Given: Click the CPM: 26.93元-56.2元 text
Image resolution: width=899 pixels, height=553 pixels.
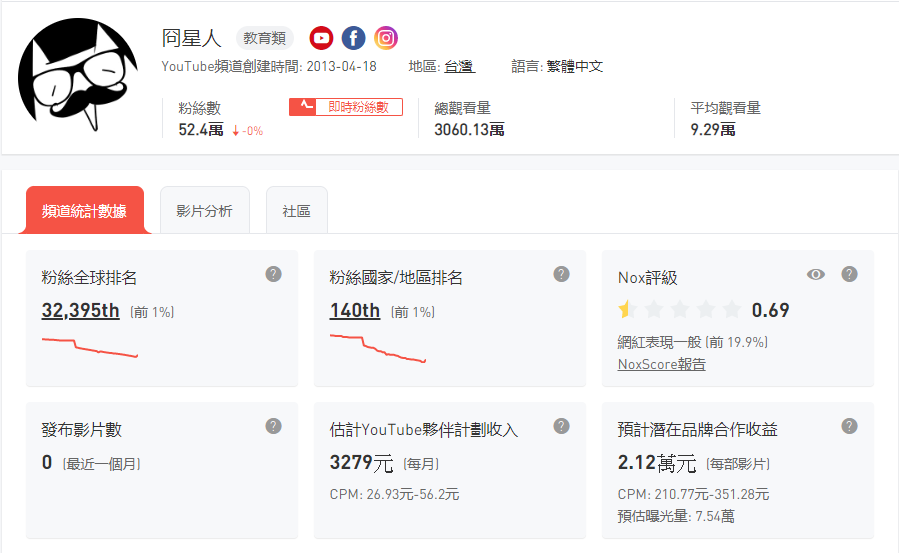Looking at the screenshot, I should tap(394, 495).
